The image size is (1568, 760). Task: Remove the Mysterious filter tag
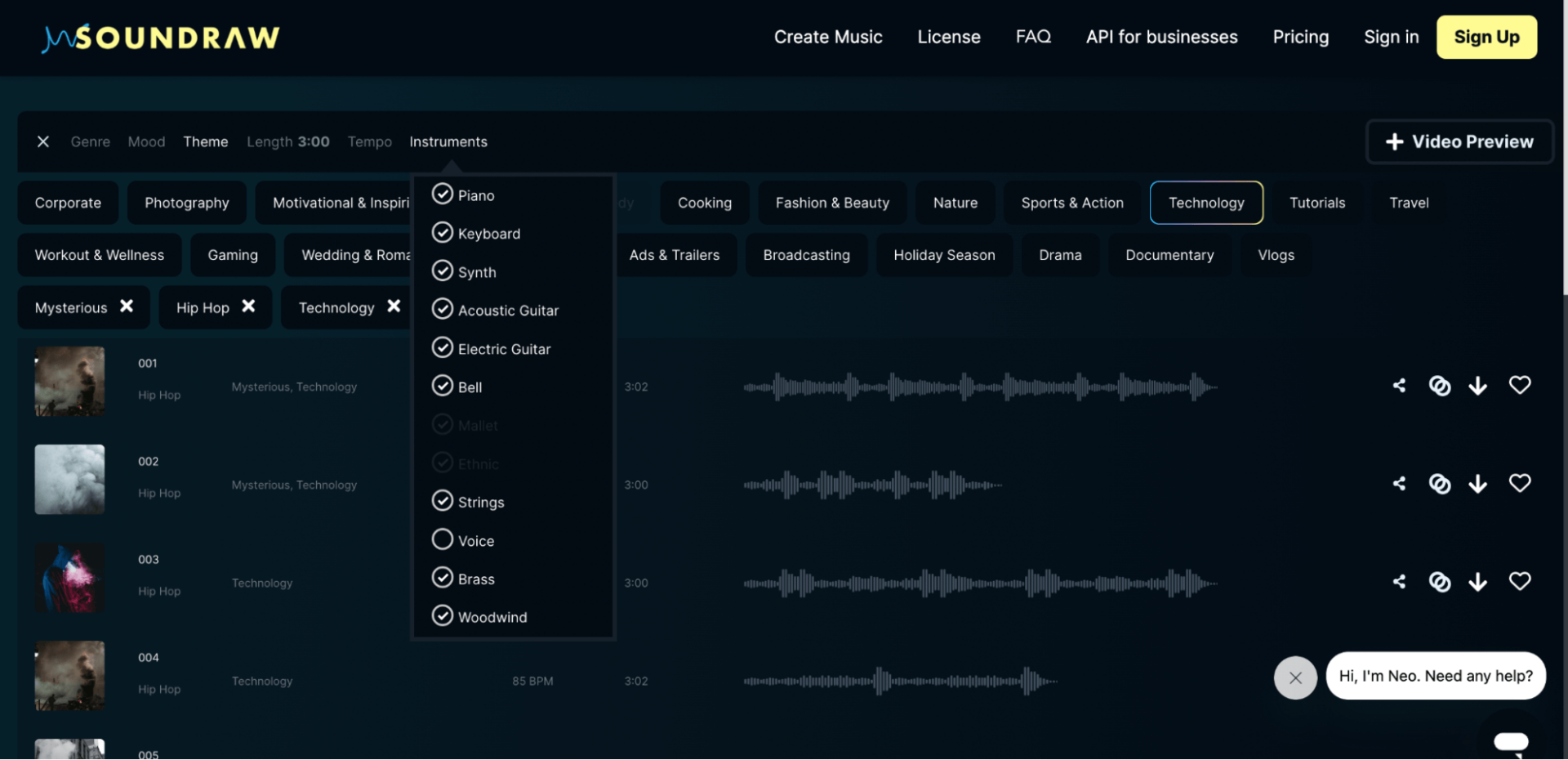click(127, 306)
